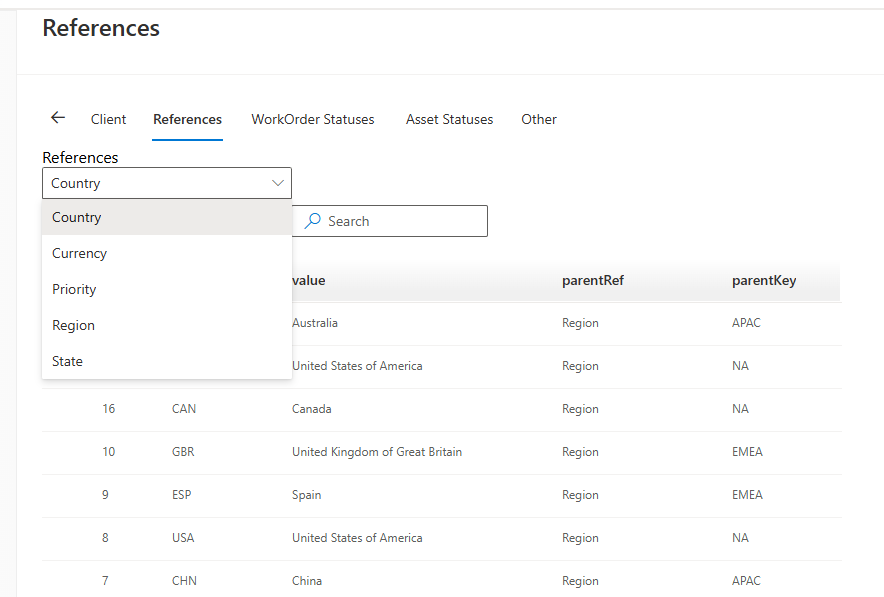Screen dimensions: 884x597
Task: Open the References tab
Action: pos(188,120)
